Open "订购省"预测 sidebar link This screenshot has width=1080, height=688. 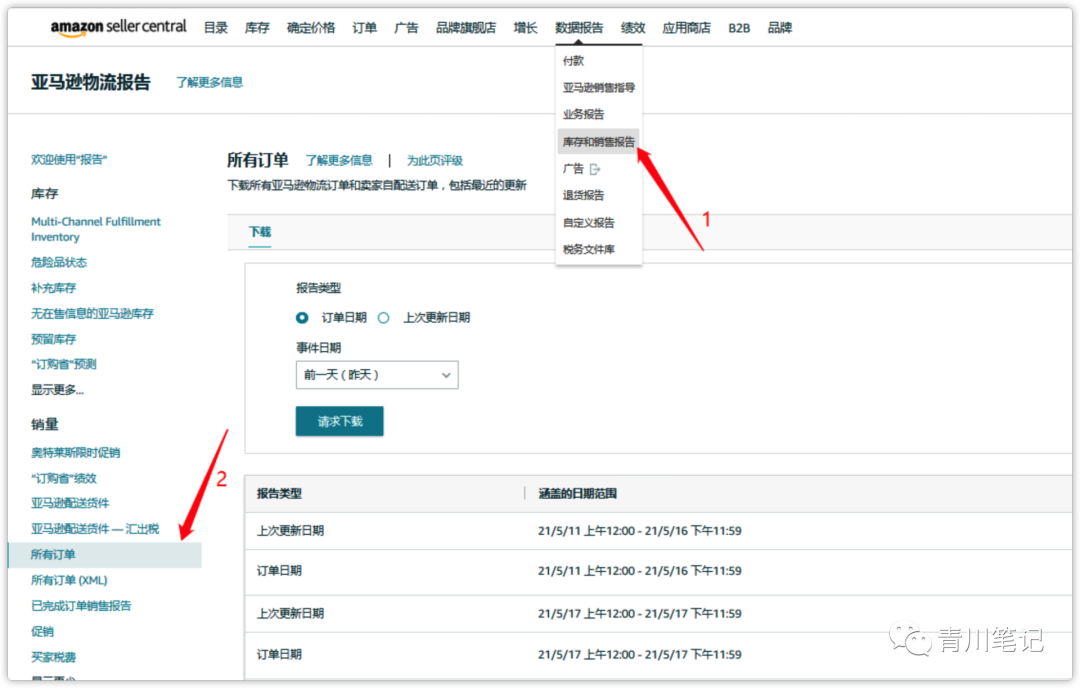pyautogui.click(x=63, y=364)
